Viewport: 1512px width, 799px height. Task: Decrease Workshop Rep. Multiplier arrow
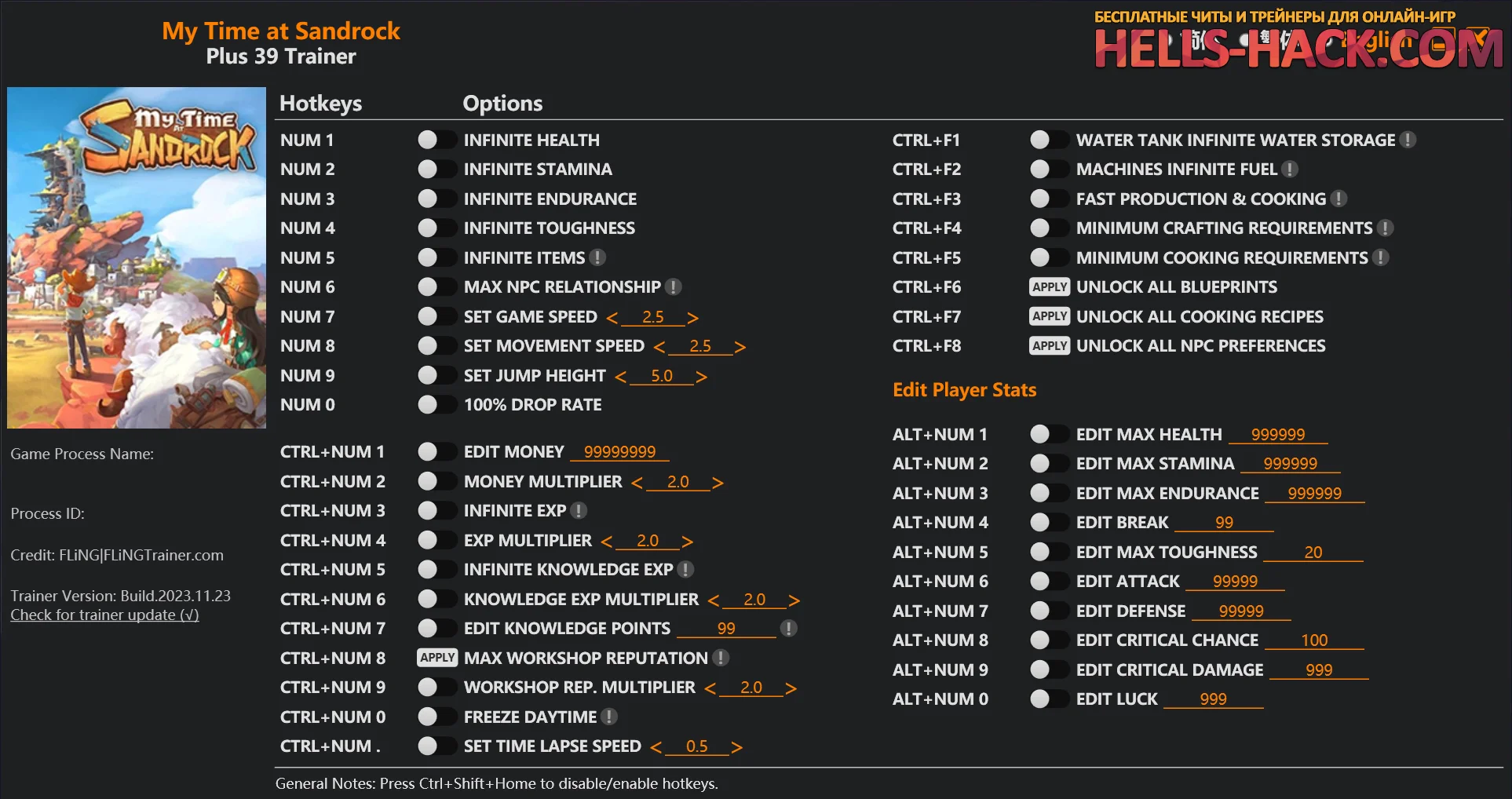pos(710,688)
